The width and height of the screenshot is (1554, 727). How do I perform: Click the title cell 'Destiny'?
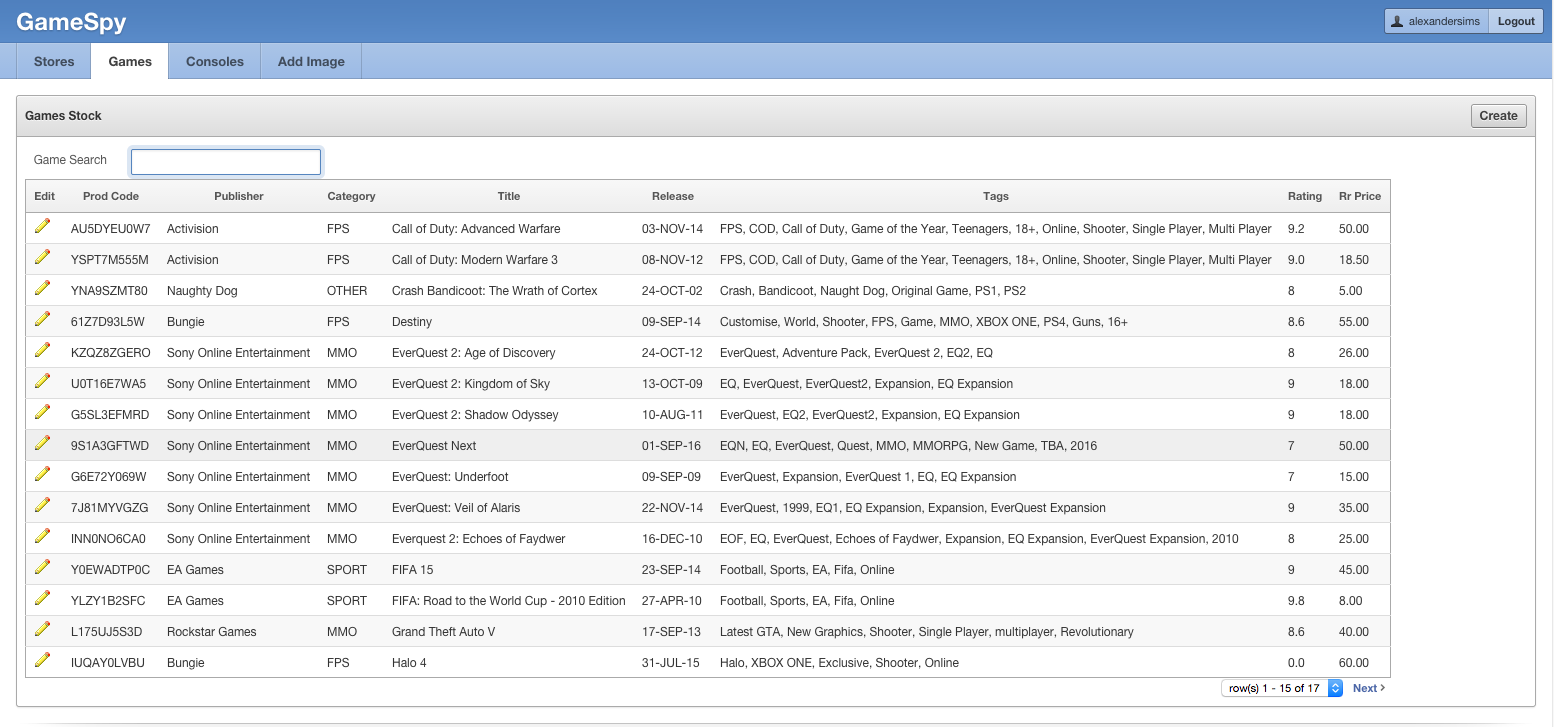point(412,322)
